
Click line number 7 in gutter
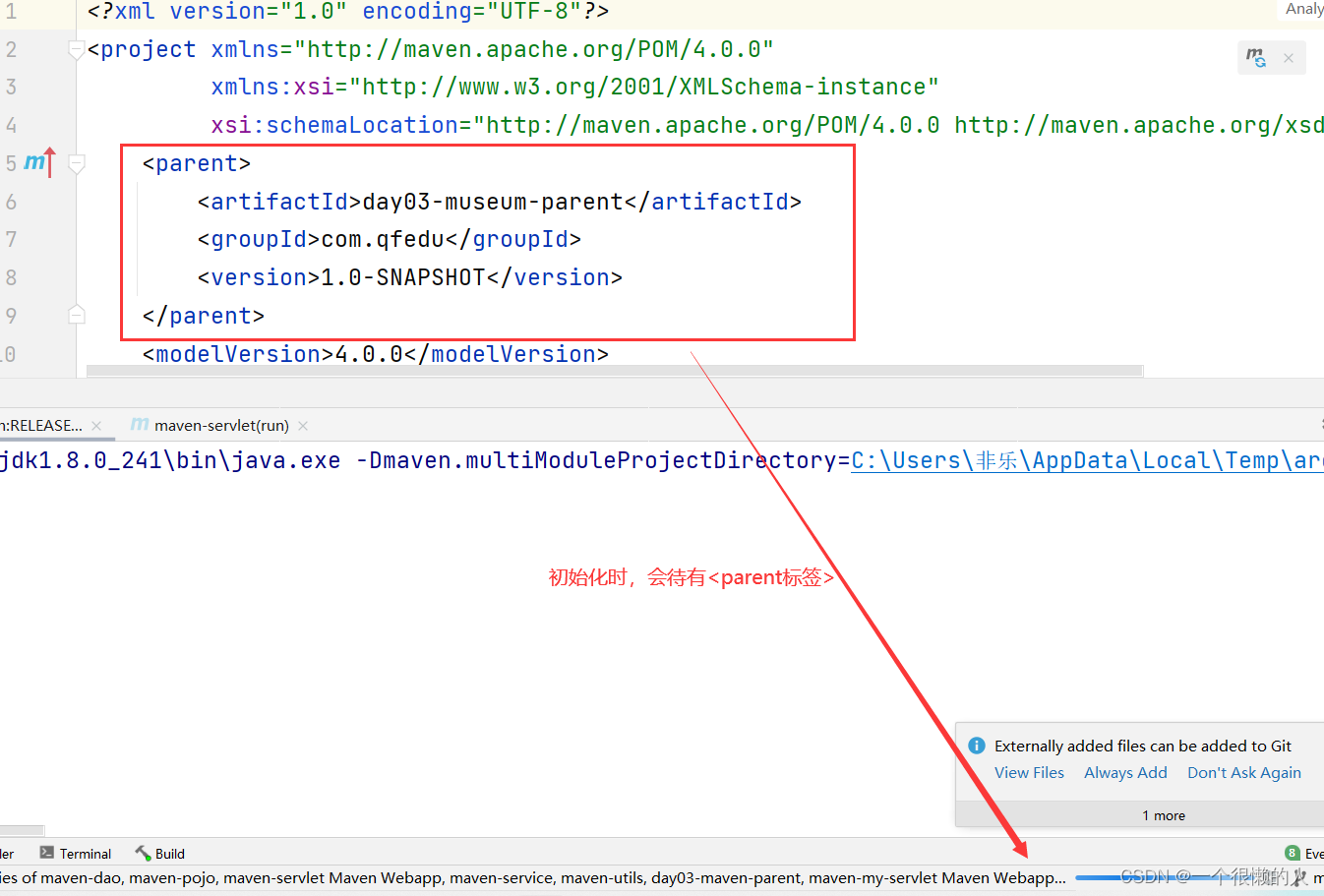pos(11,239)
